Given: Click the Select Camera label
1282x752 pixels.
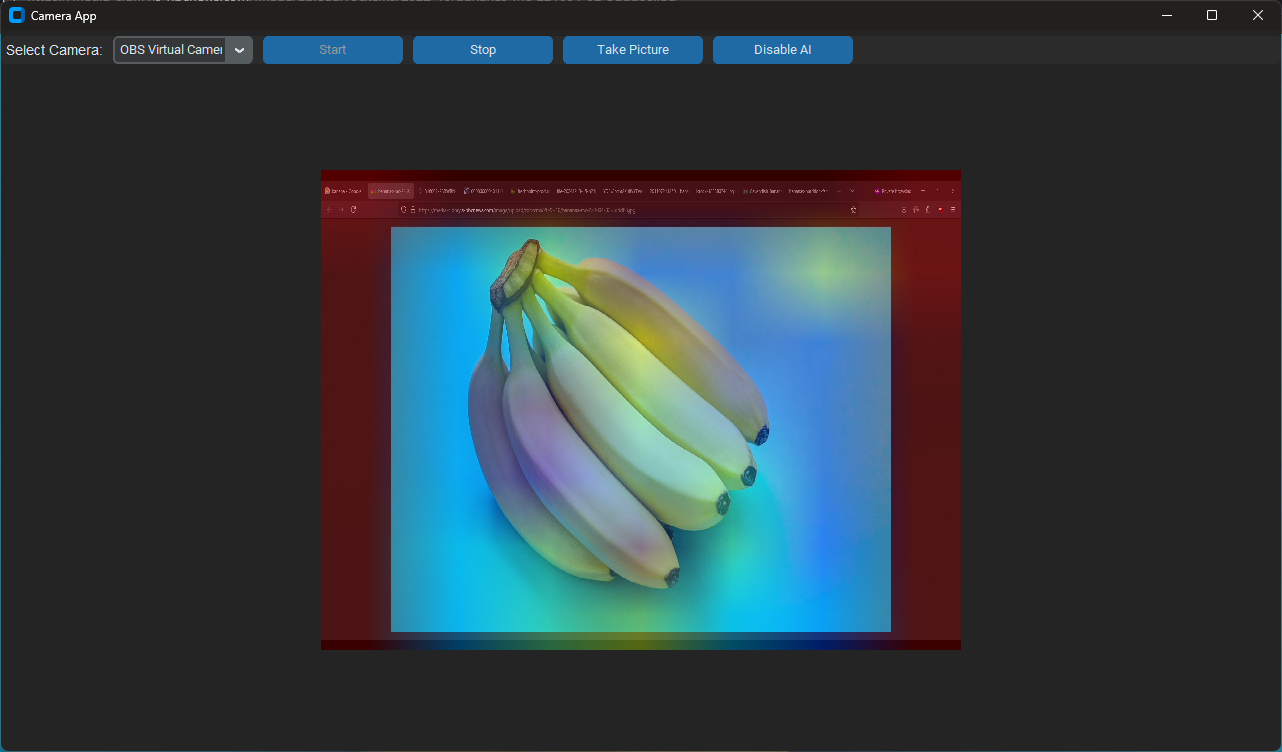Looking at the screenshot, I should click(54, 50).
